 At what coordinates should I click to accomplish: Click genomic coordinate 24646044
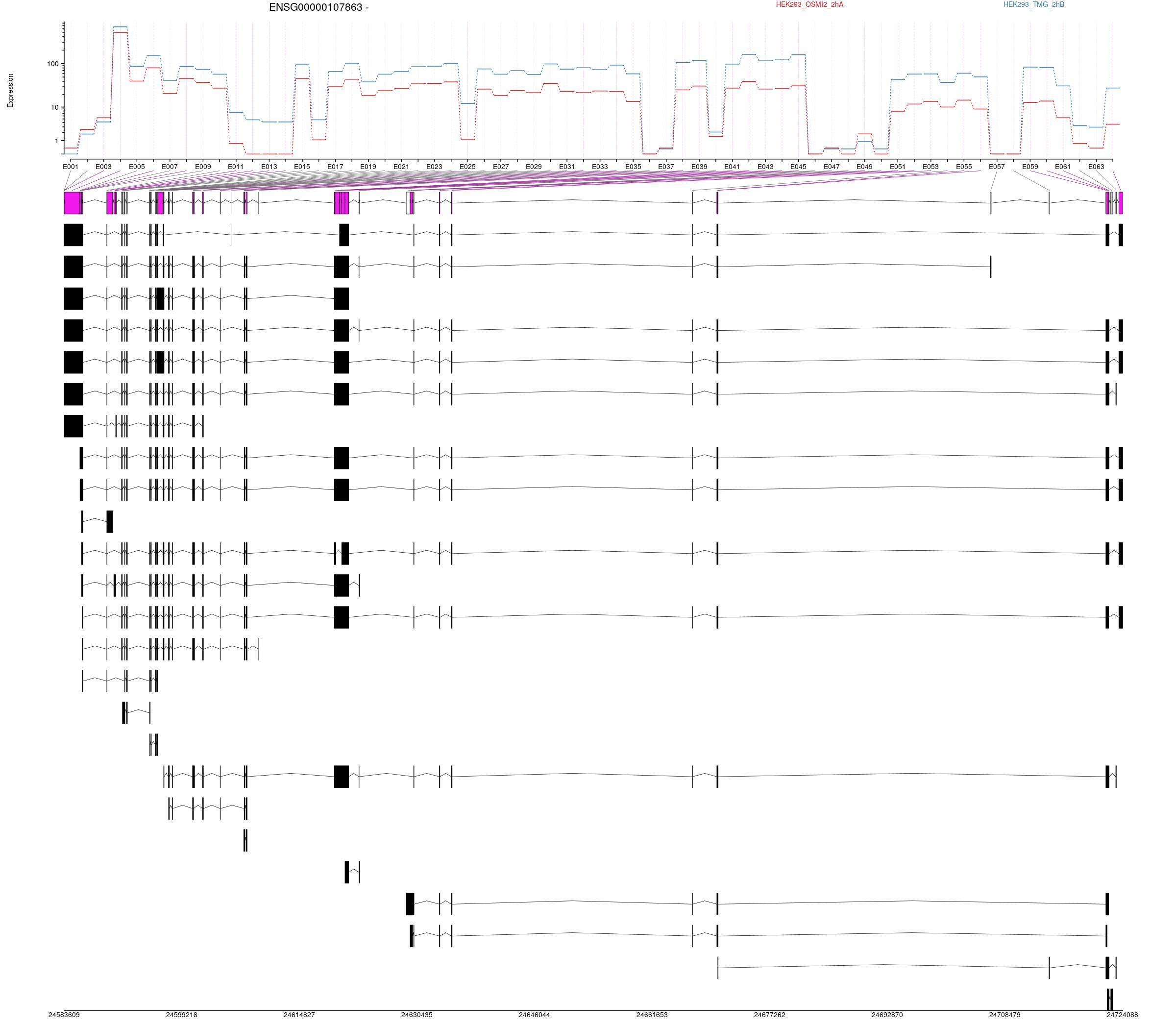pyautogui.click(x=534, y=1015)
